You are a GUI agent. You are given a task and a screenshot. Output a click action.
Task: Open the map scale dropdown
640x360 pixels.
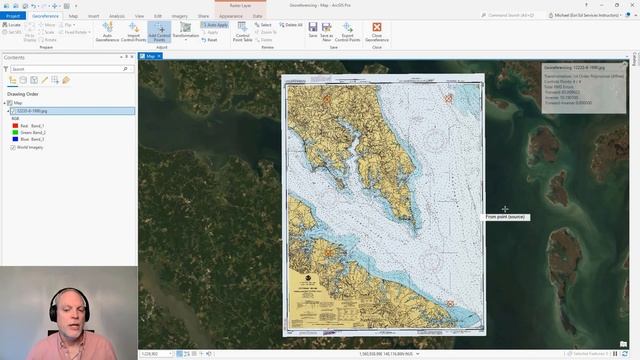point(171,354)
